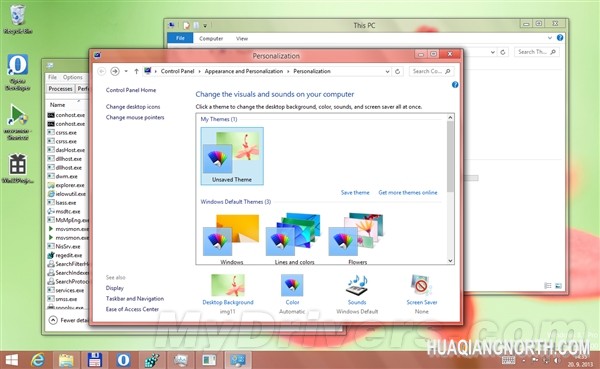Open Display link under See also
The height and width of the screenshot is (369, 600).
coord(114,288)
